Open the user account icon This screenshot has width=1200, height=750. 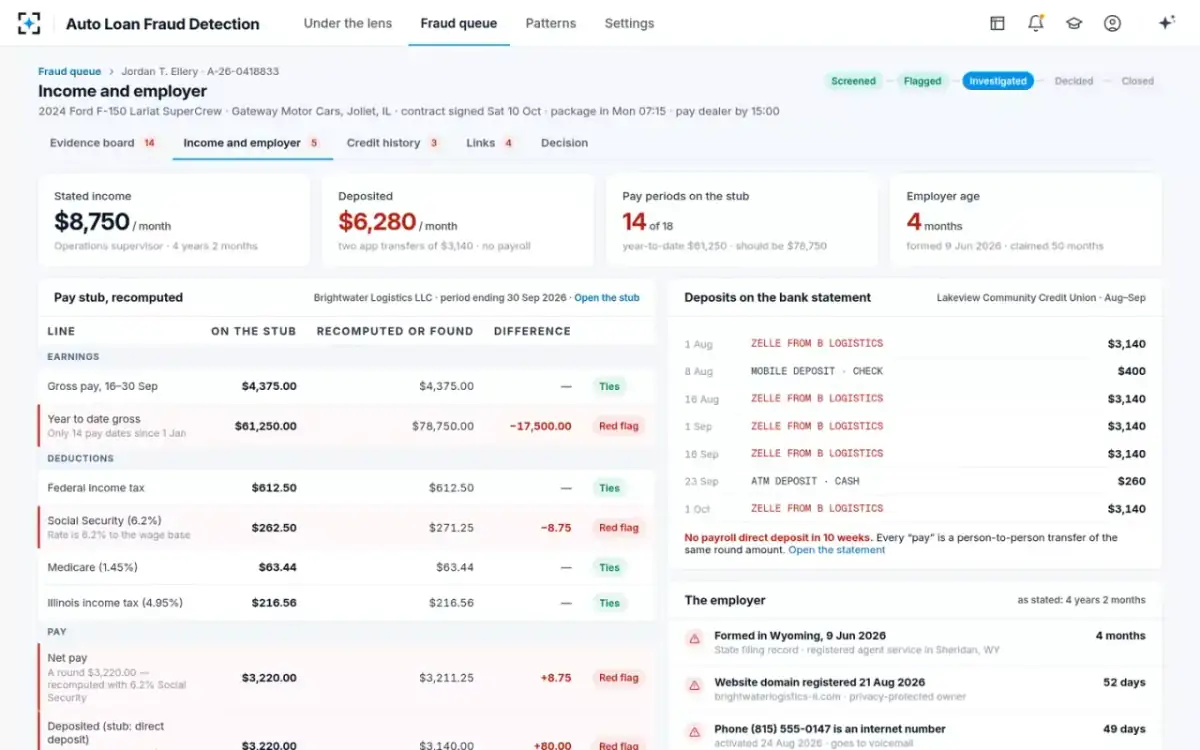[x=1112, y=23]
